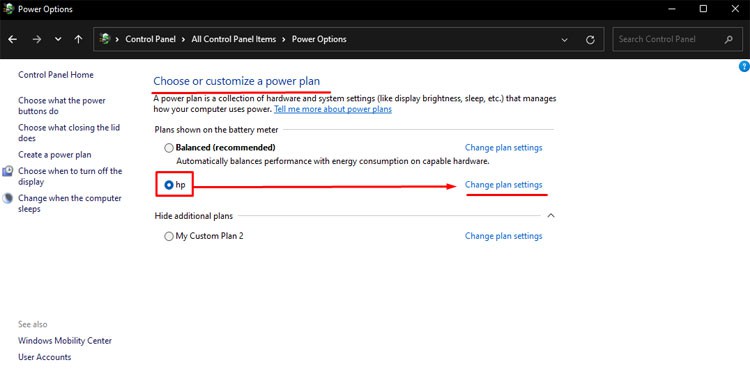Image resolution: width=750 pixels, height=375 pixels.
Task: Select the Balanced (recommended) radio button
Action: (x=168, y=148)
